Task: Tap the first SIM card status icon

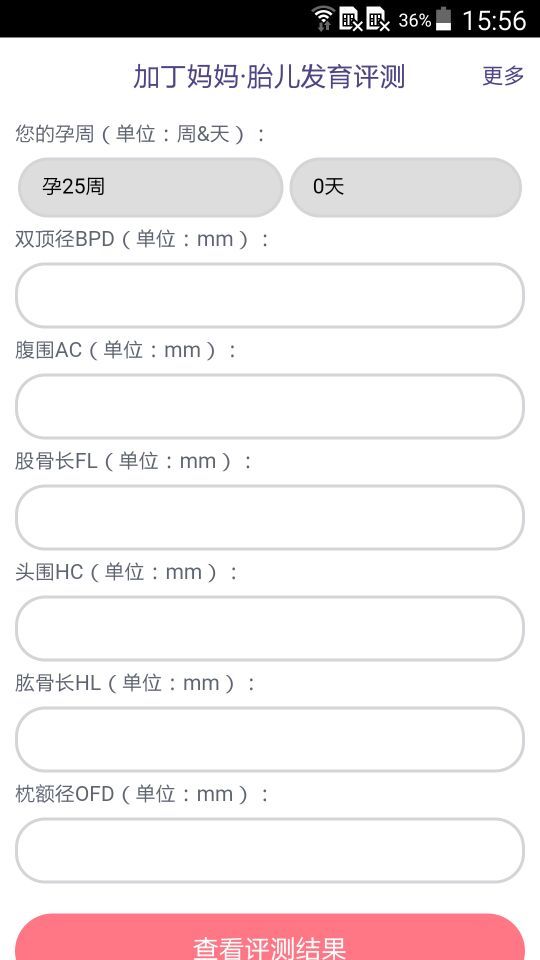Action: (351, 19)
